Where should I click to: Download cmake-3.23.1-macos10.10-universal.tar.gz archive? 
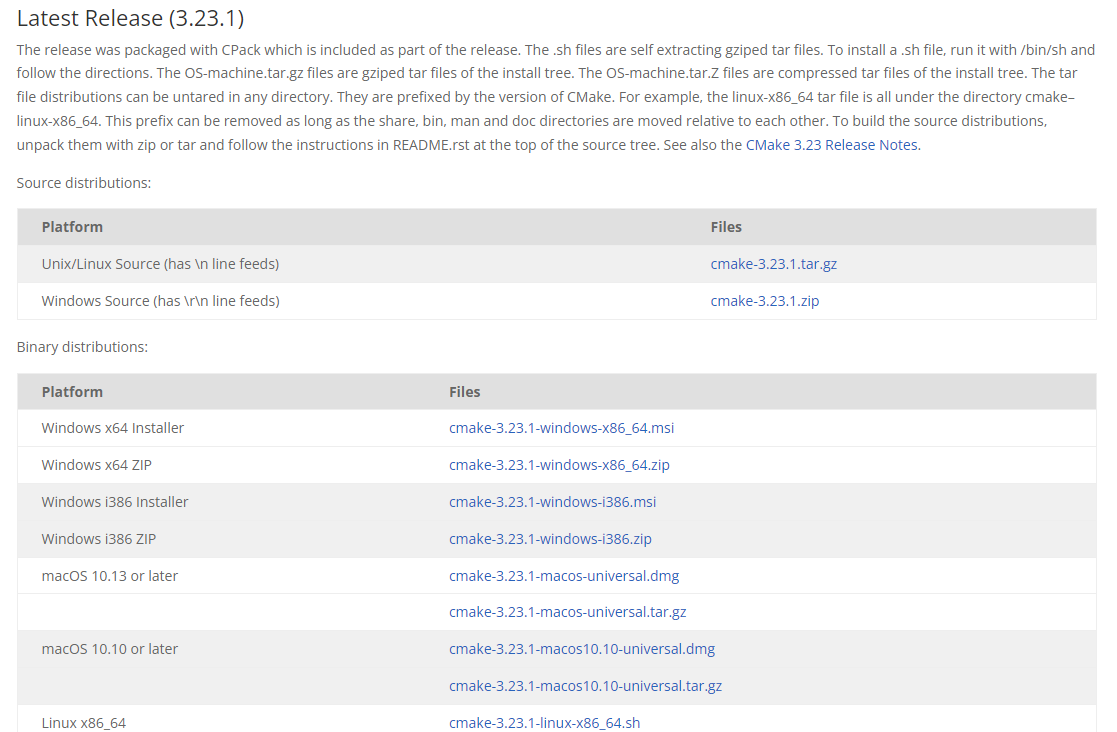585,686
